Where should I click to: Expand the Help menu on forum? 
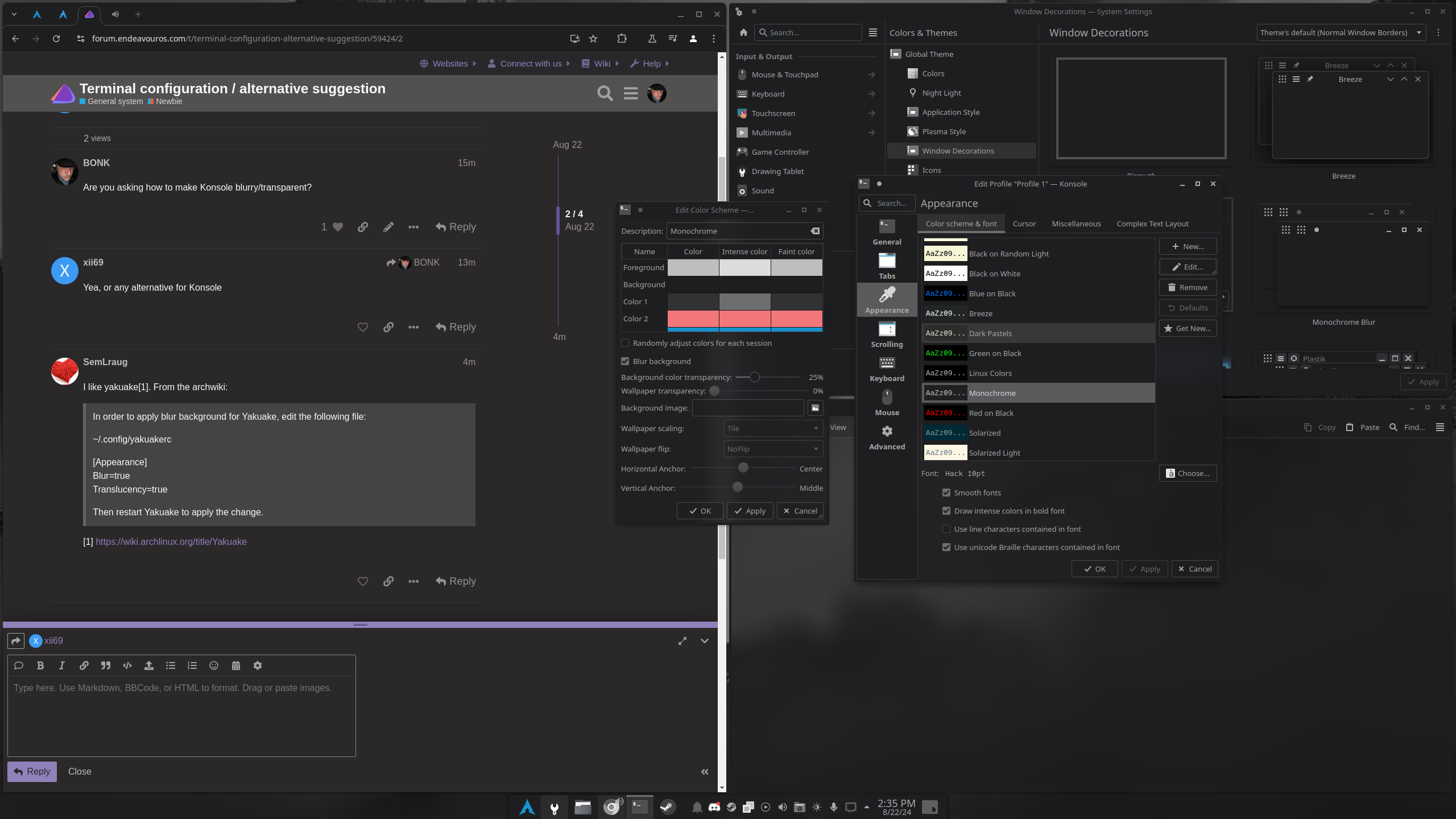(650, 64)
